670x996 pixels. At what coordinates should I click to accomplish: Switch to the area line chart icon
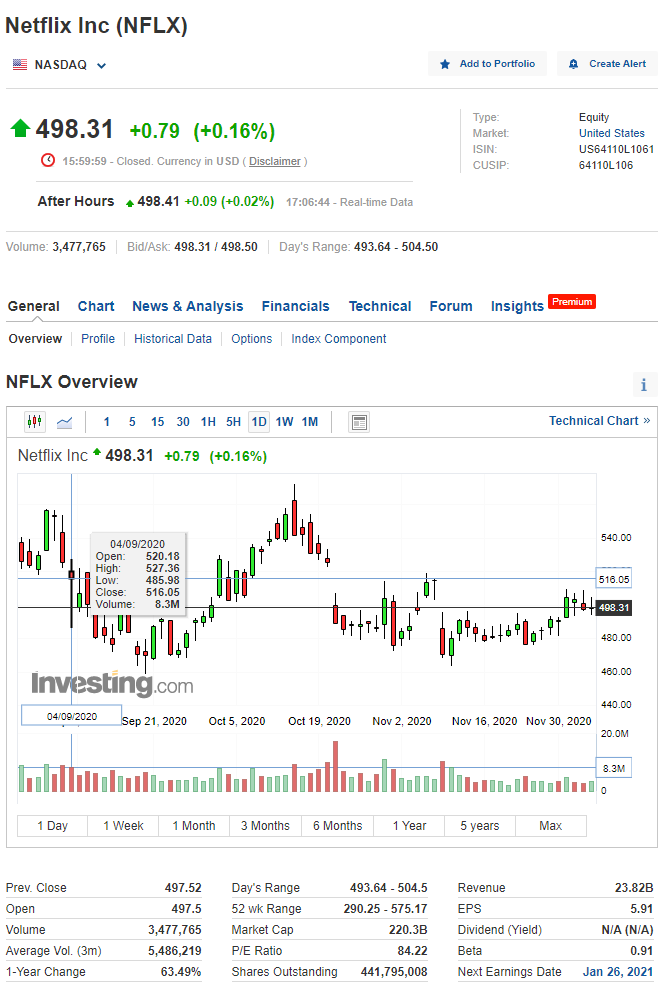pos(65,422)
